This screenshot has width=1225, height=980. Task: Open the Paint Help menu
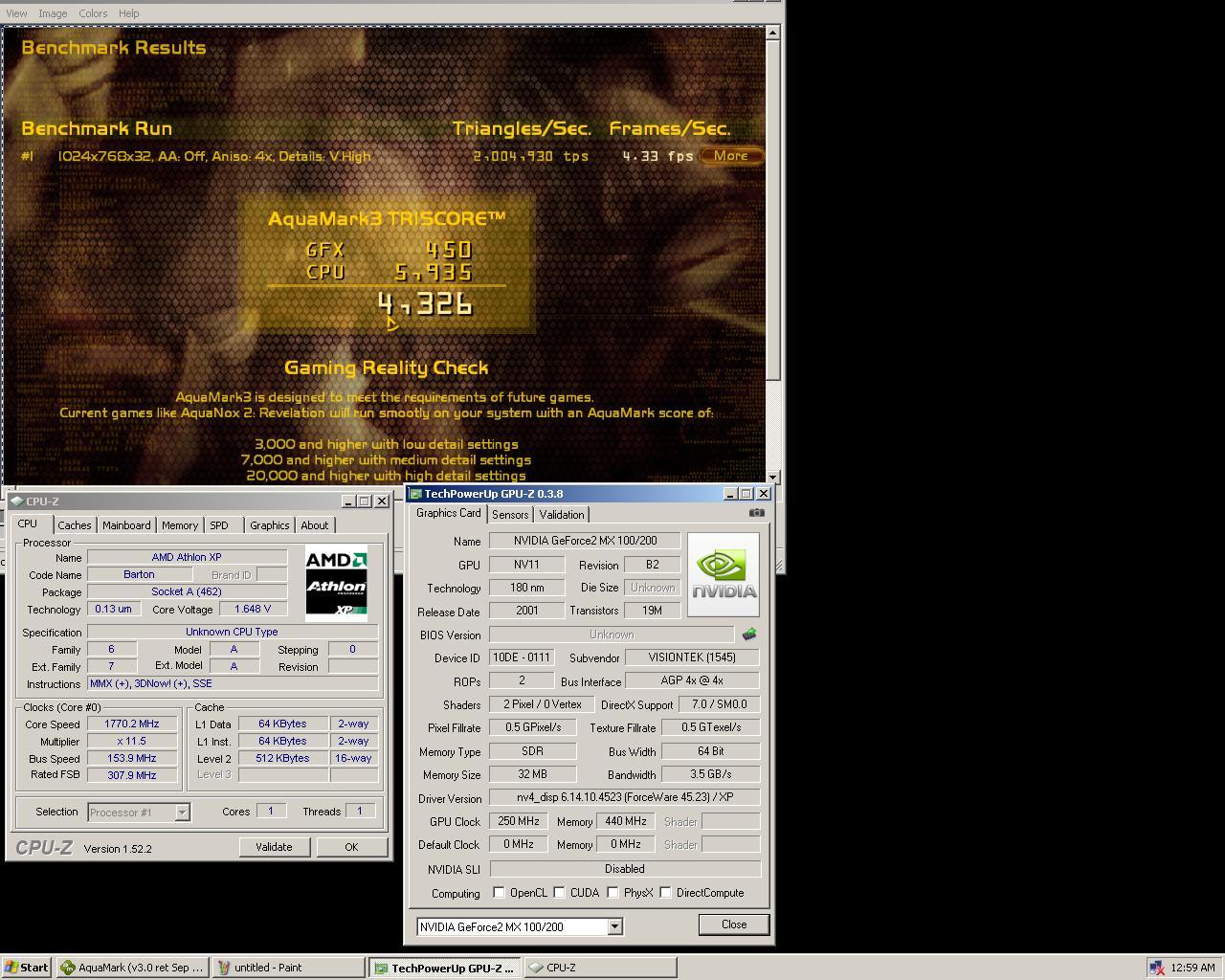(x=128, y=13)
